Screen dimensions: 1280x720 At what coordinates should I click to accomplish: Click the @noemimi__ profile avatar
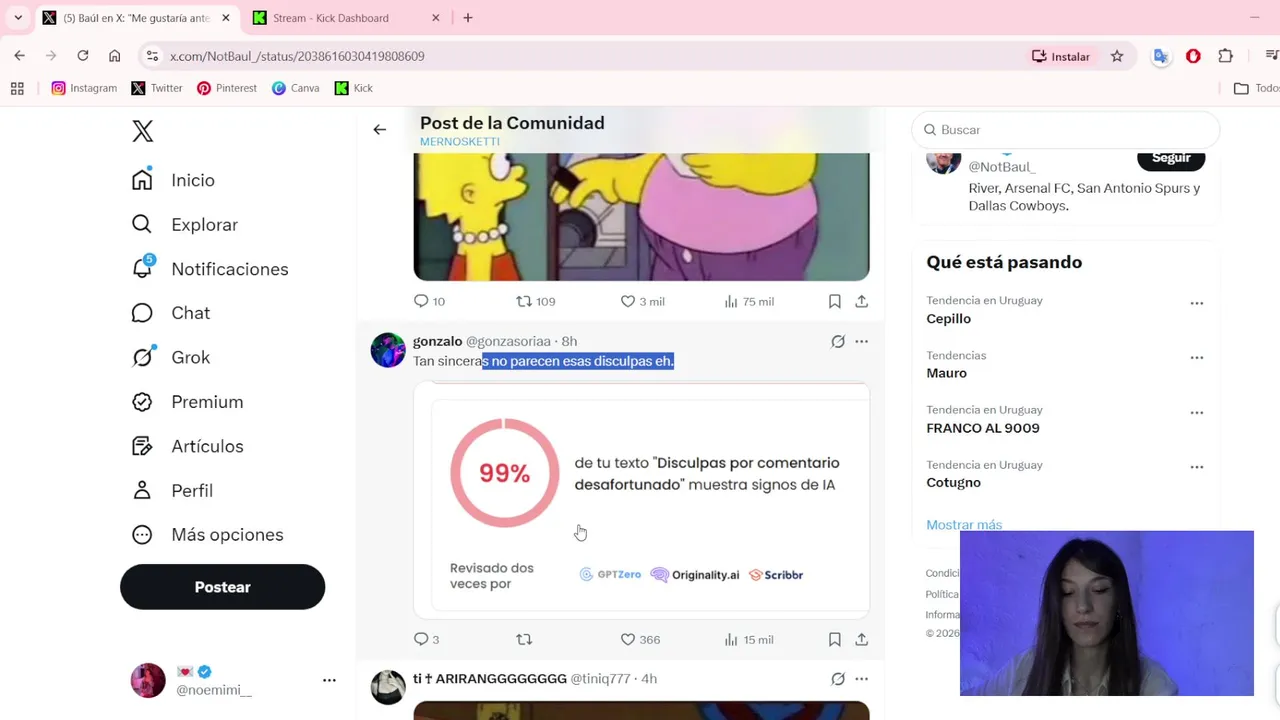click(x=148, y=680)
